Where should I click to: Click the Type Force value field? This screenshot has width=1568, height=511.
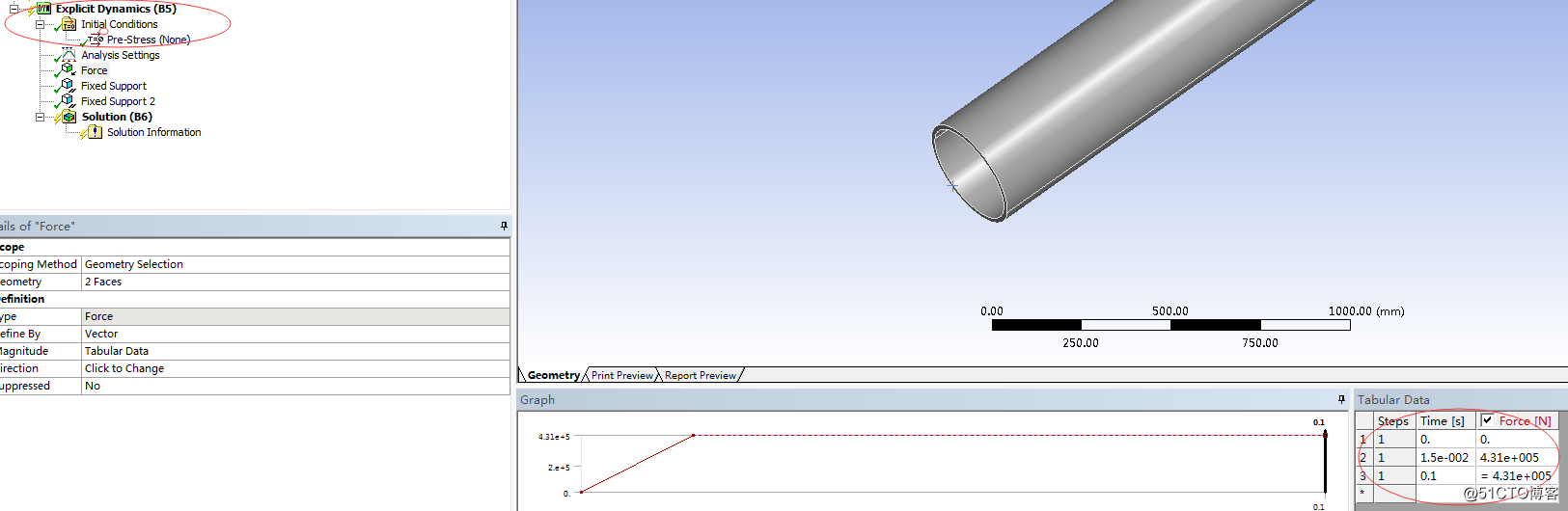(x=295, y=316)
